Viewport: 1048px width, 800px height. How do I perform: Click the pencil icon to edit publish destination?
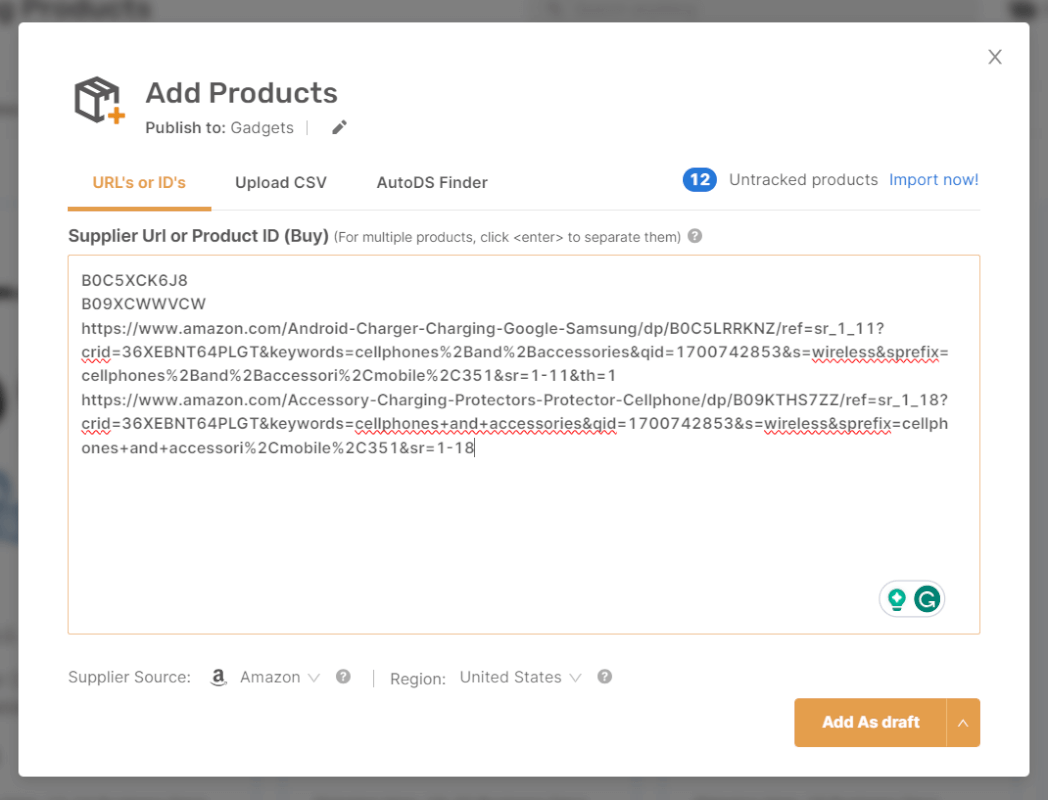[x=338, y=127]
